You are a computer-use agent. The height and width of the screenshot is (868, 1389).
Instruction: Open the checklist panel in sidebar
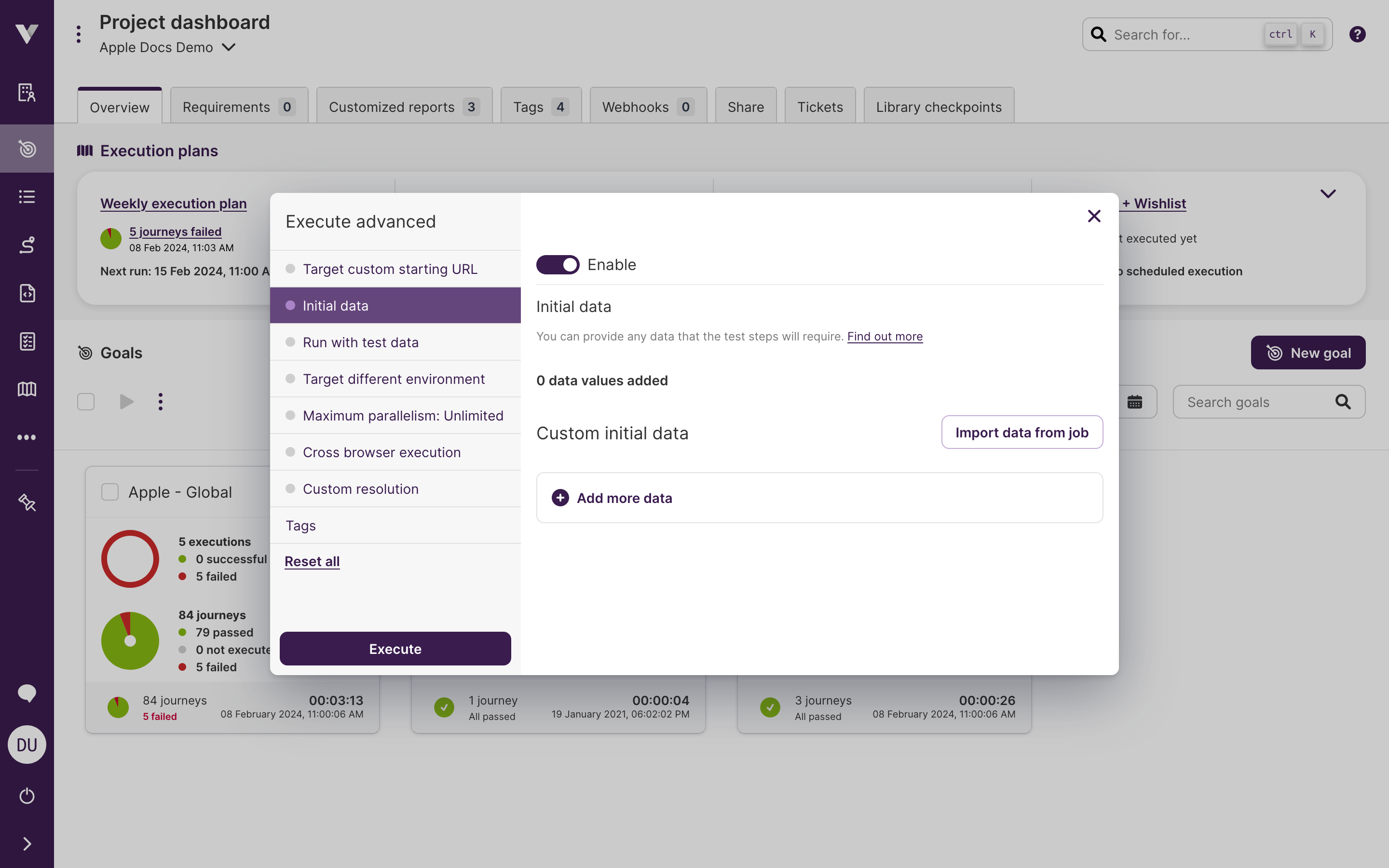27,341
